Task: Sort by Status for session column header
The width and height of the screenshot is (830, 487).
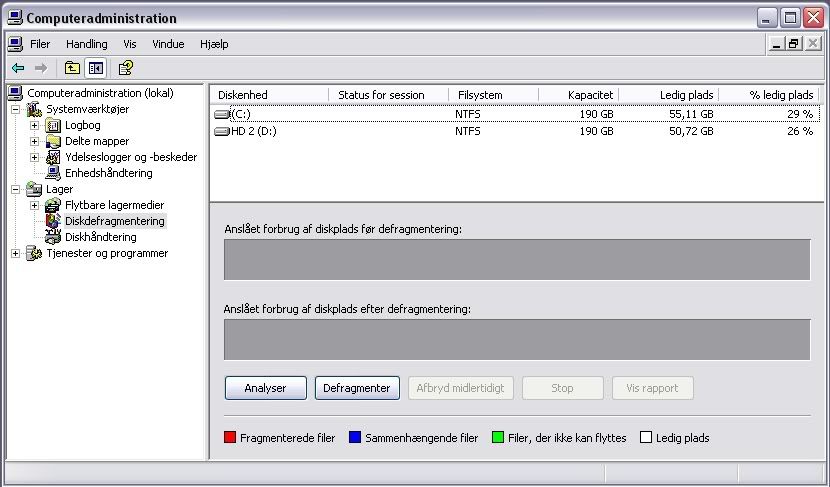Action: click(x=389, y=95)
